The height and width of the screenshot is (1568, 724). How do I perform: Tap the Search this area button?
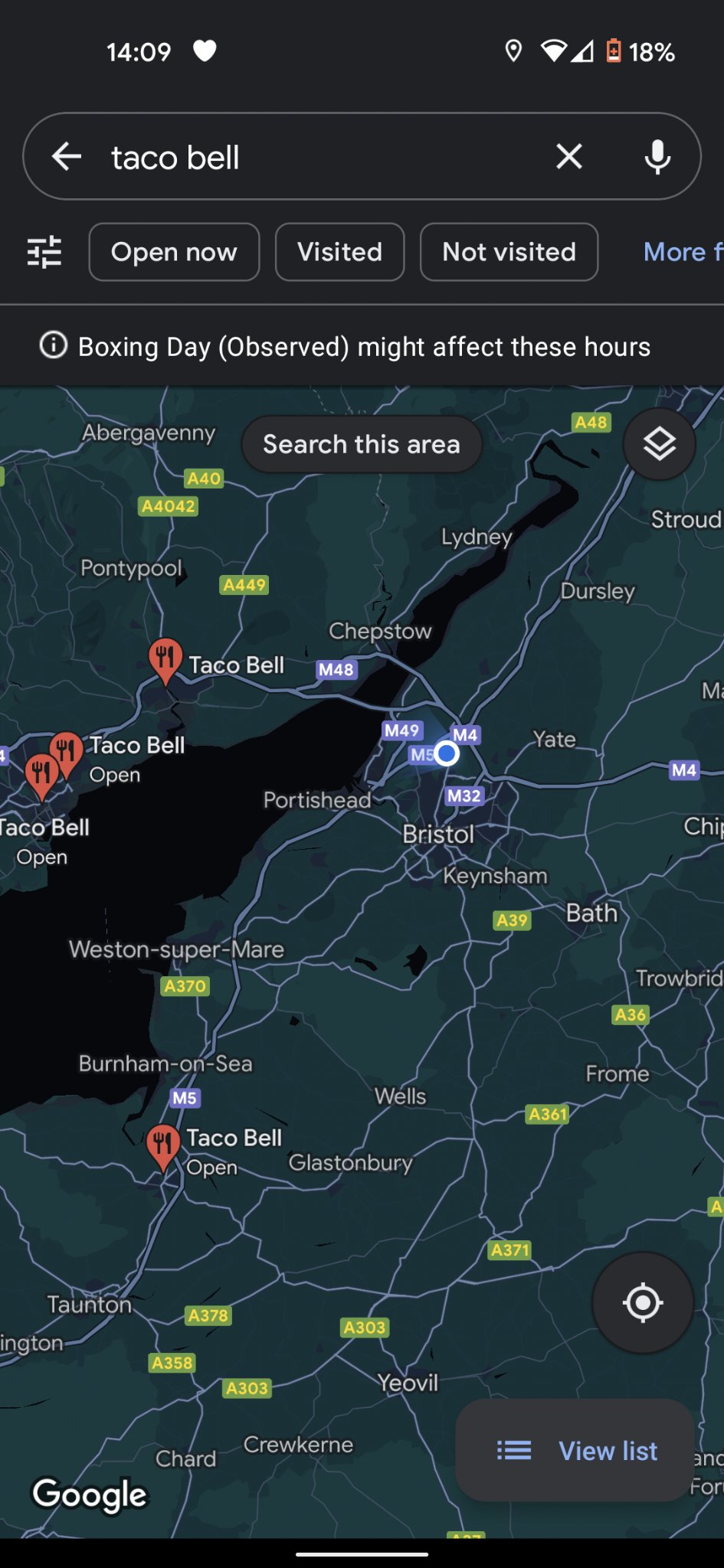point(362,444)
